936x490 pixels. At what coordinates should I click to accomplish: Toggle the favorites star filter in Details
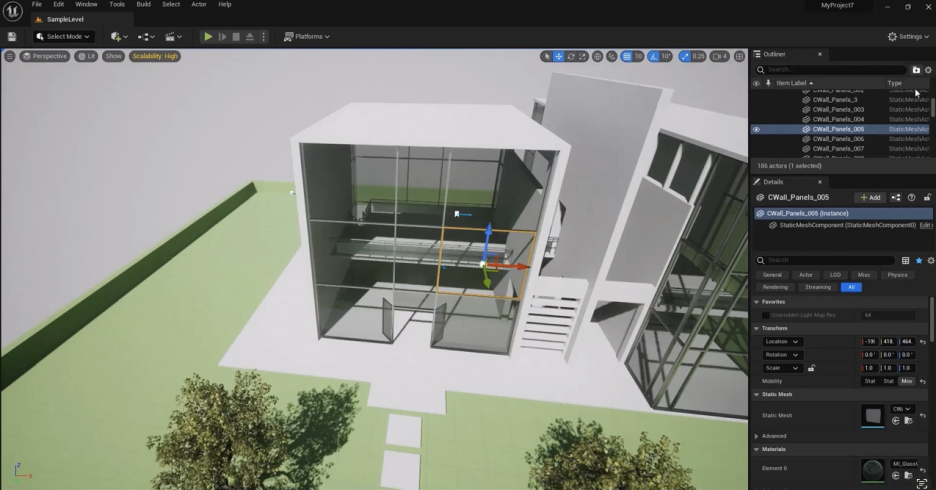coord(919,260)
